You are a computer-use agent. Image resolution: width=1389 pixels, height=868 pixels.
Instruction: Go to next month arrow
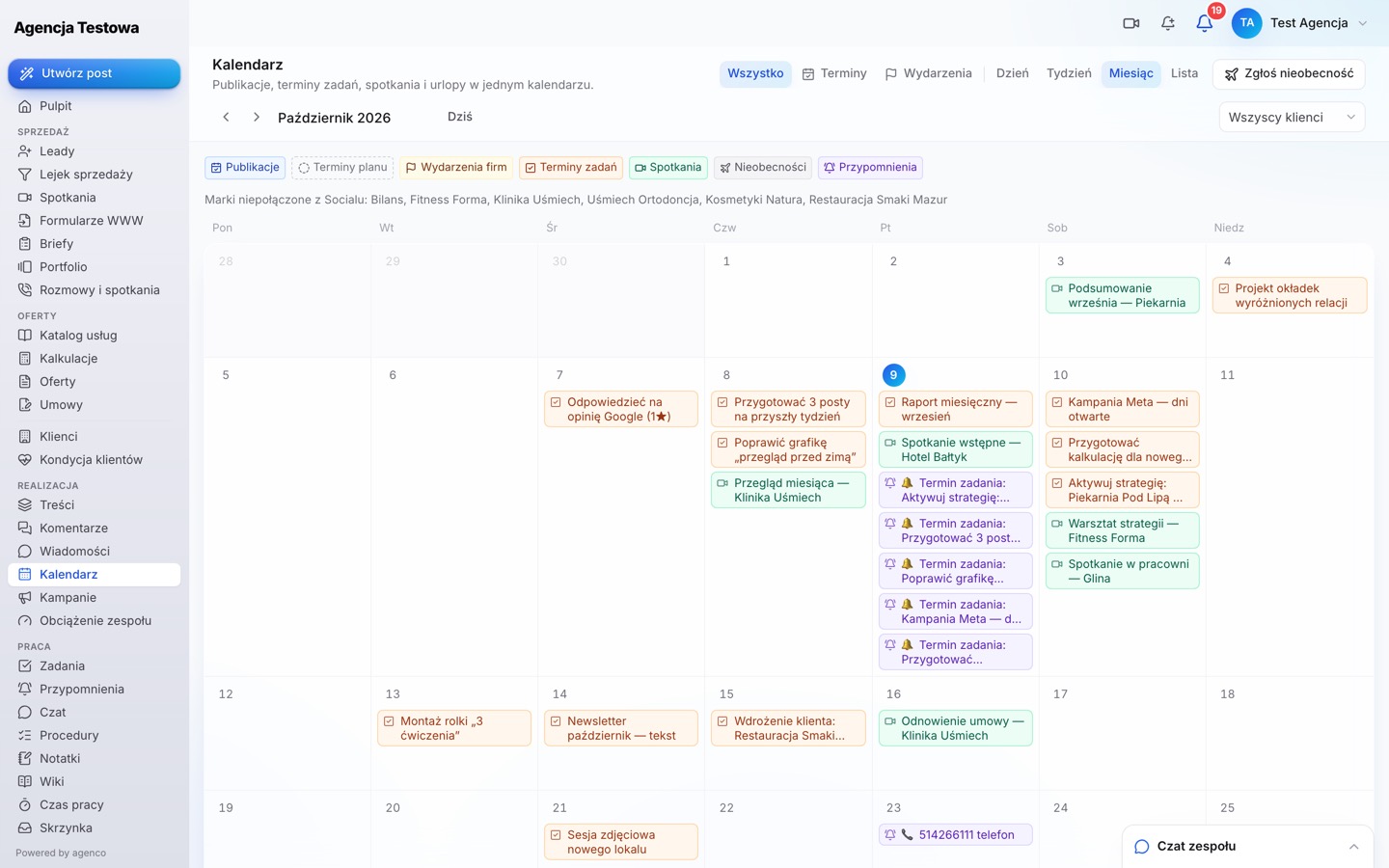(x=257, y=117)
